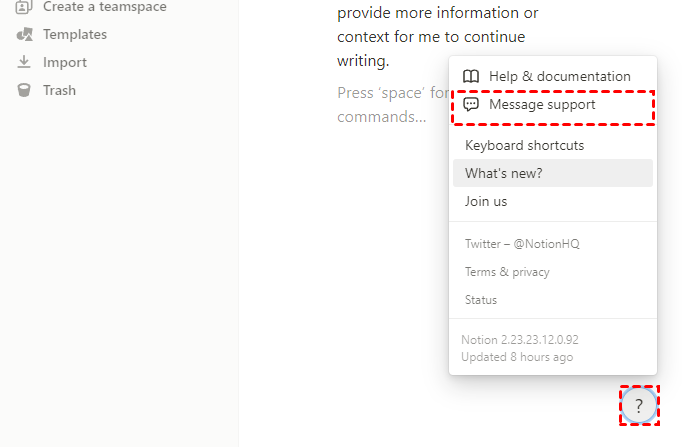682x447 pixels.
Task: Open Keyboard shortcuts from help menu
Action: [524, 145]
